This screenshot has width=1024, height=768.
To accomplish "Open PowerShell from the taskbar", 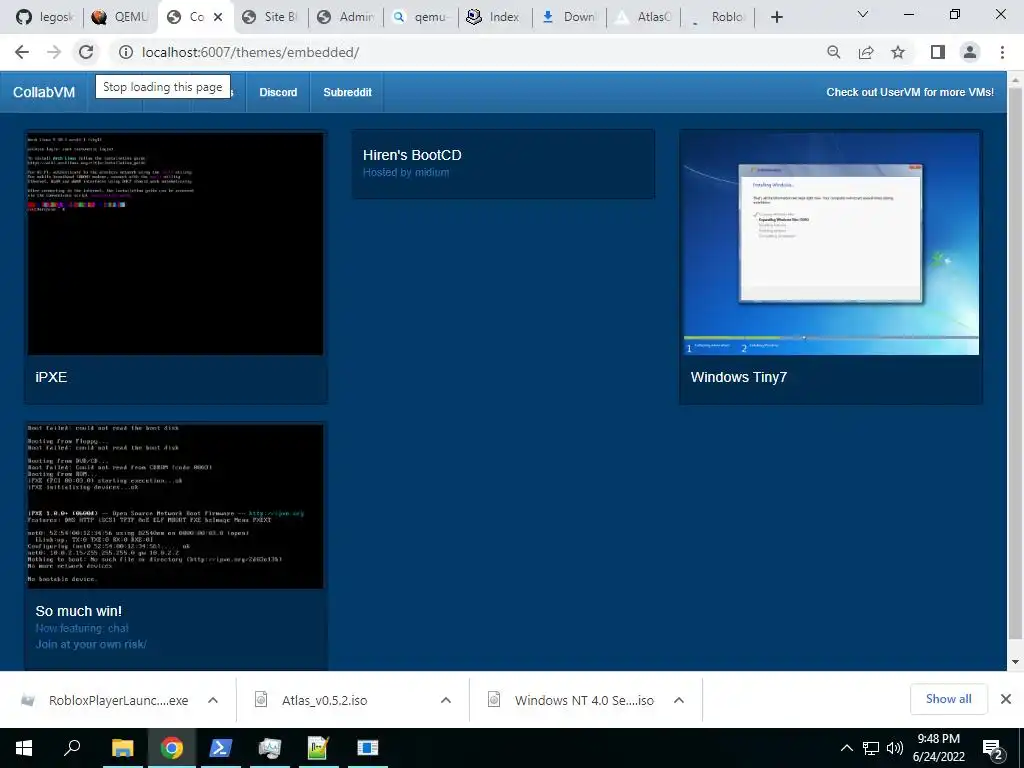I will pos(220,748).
